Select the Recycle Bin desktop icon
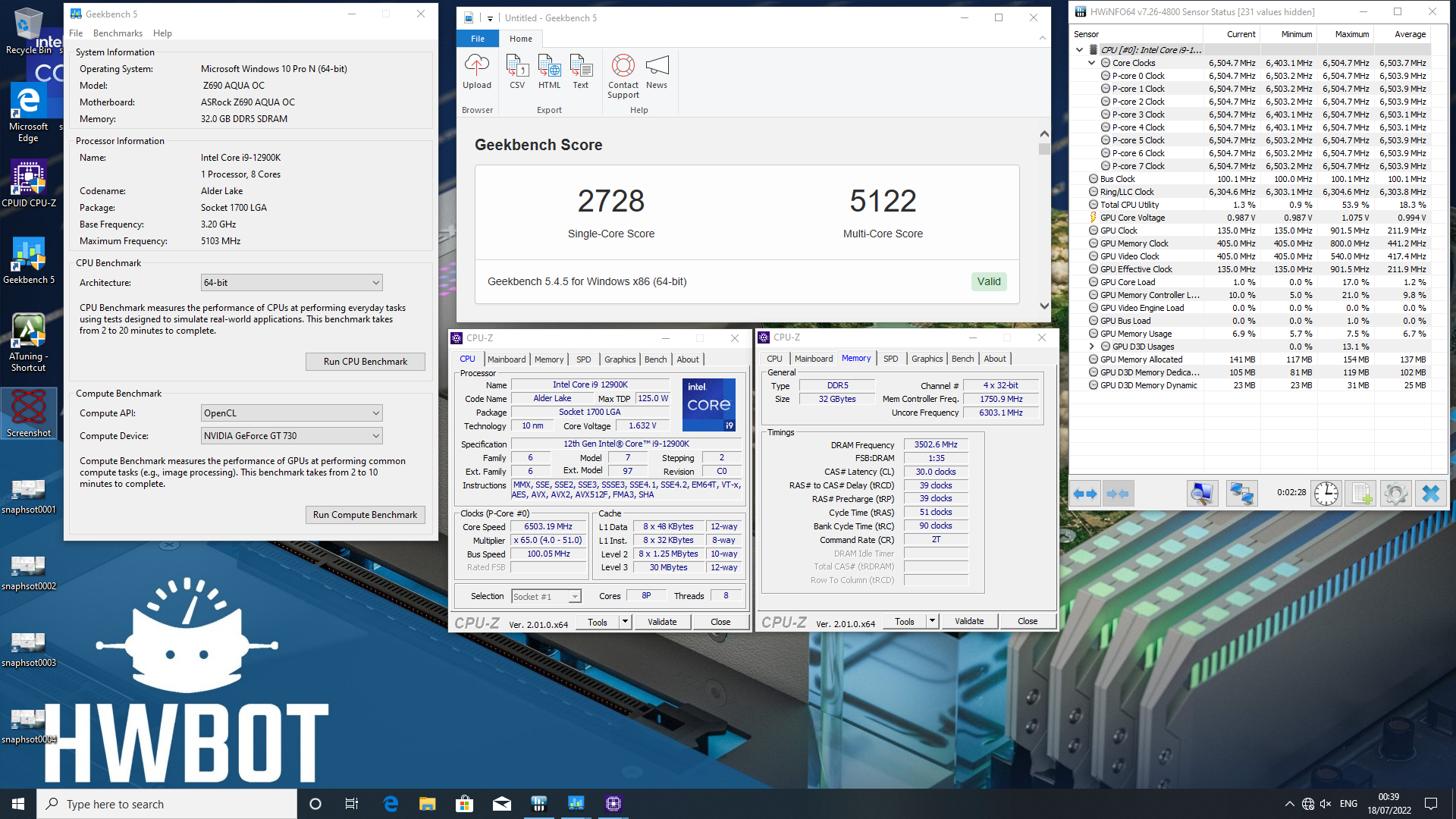 (29, 31)
